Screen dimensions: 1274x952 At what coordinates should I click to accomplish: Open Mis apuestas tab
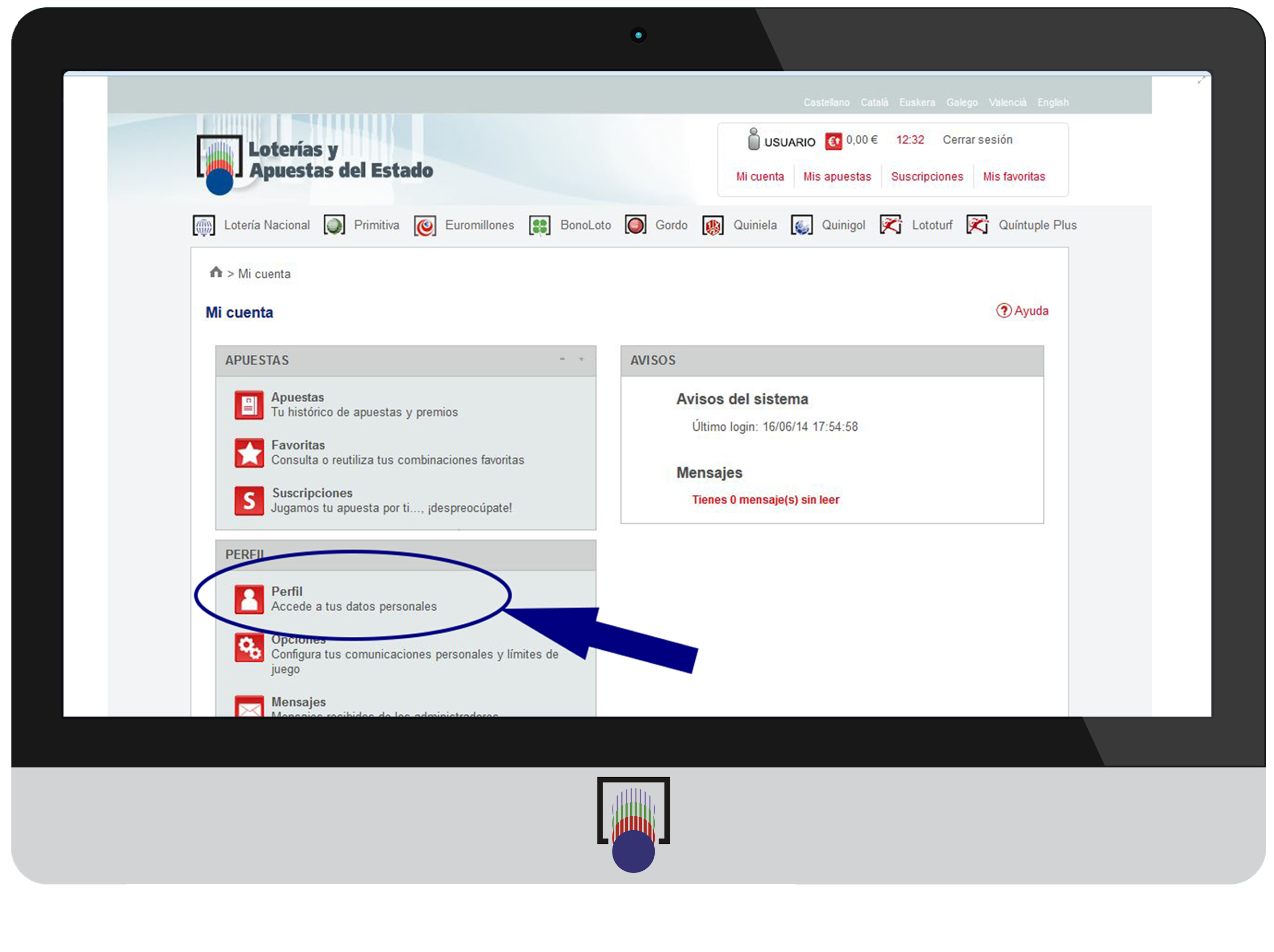click(x=837, y=177)
